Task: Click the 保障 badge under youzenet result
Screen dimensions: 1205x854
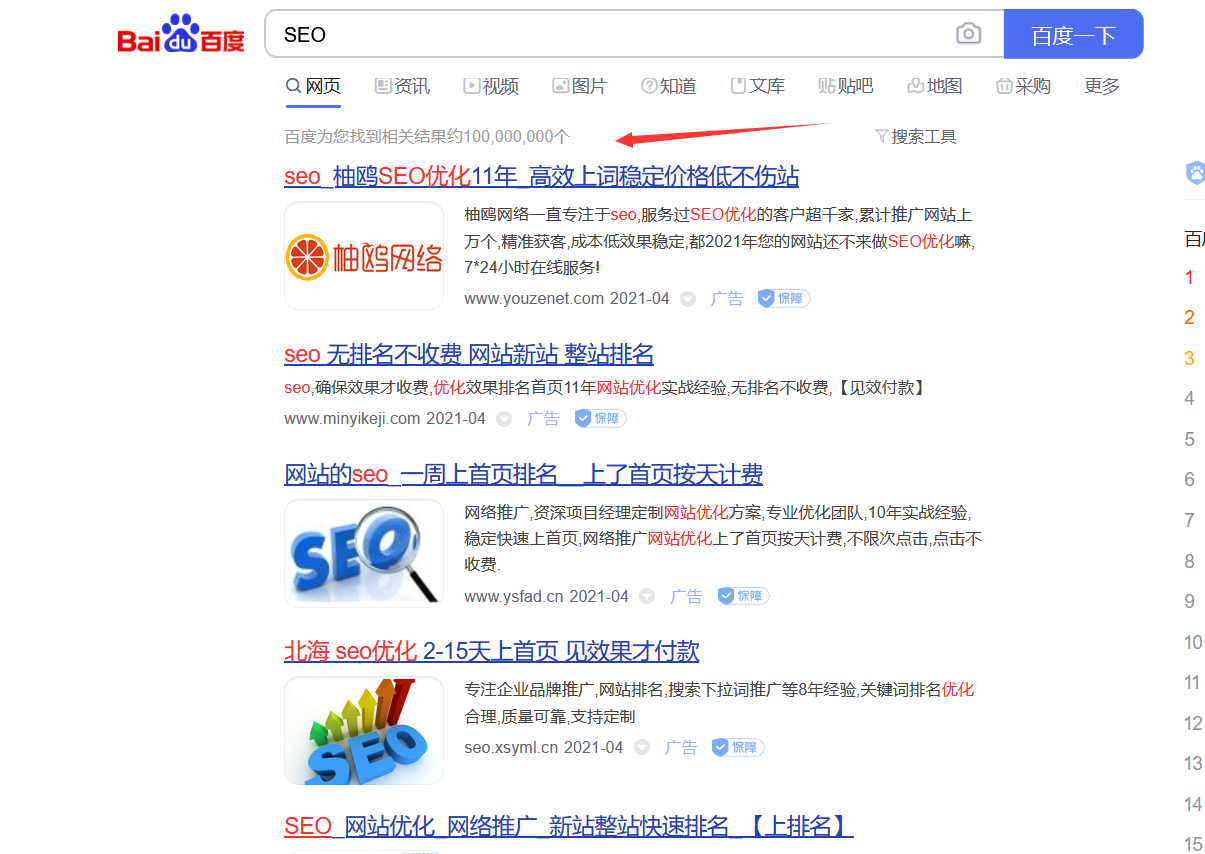Action: [x=783, y=298]
